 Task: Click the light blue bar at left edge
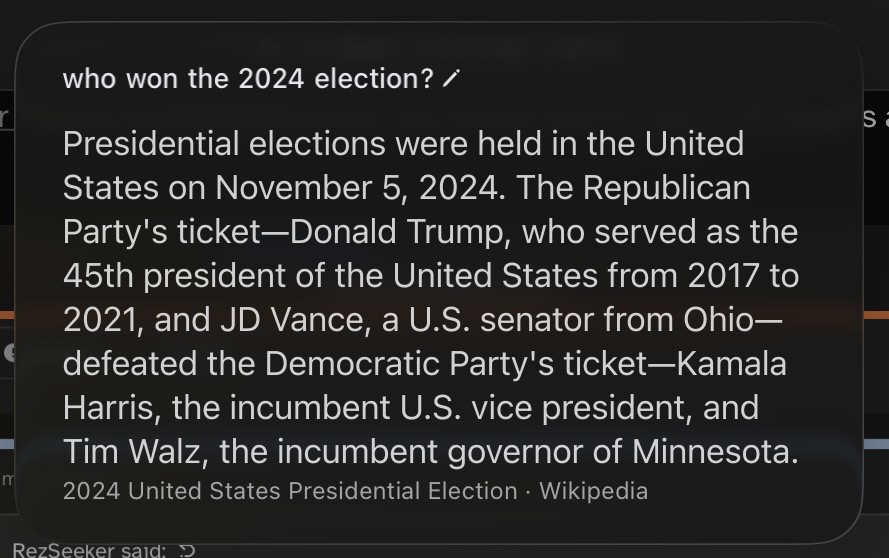[7, 445]
